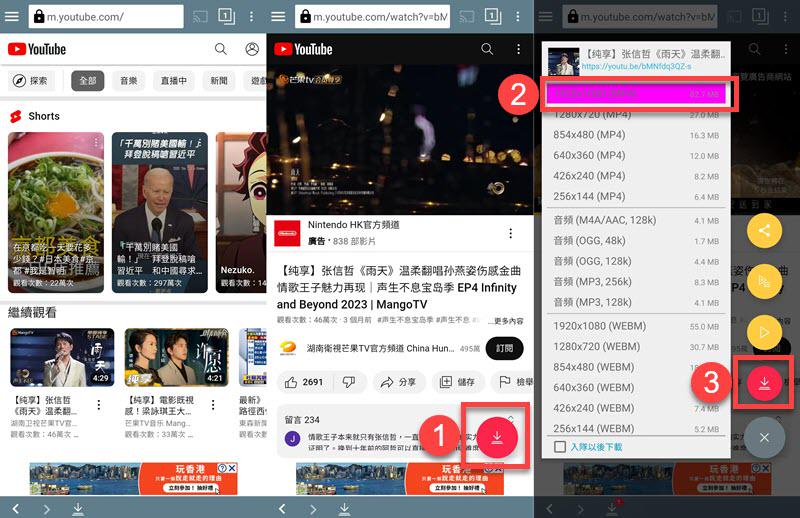
Task: Open YouTube search on the home page
Action: [221, 49]
